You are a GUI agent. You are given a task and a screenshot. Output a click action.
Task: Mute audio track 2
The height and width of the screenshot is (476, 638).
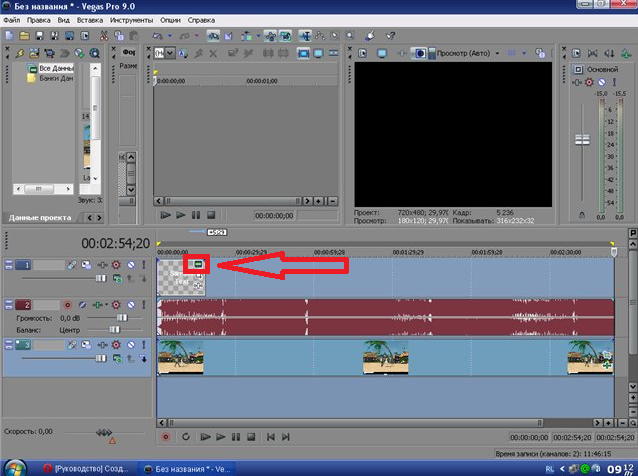coord(131,305)
